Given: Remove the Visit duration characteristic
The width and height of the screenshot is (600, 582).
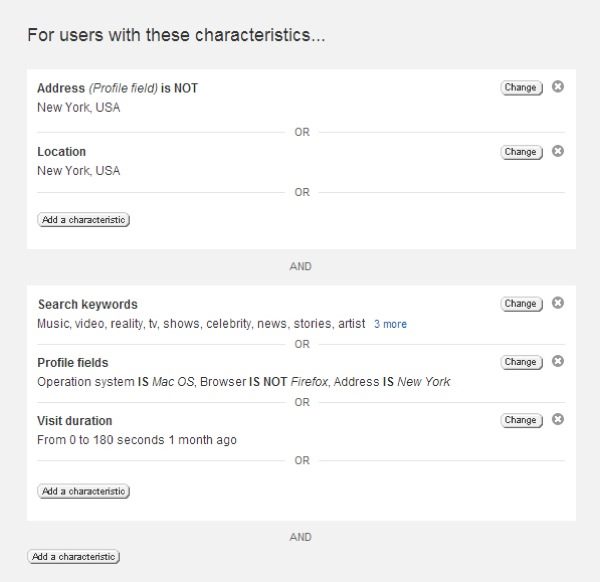Looking at the screenshot, I should (x=558, y=419).
